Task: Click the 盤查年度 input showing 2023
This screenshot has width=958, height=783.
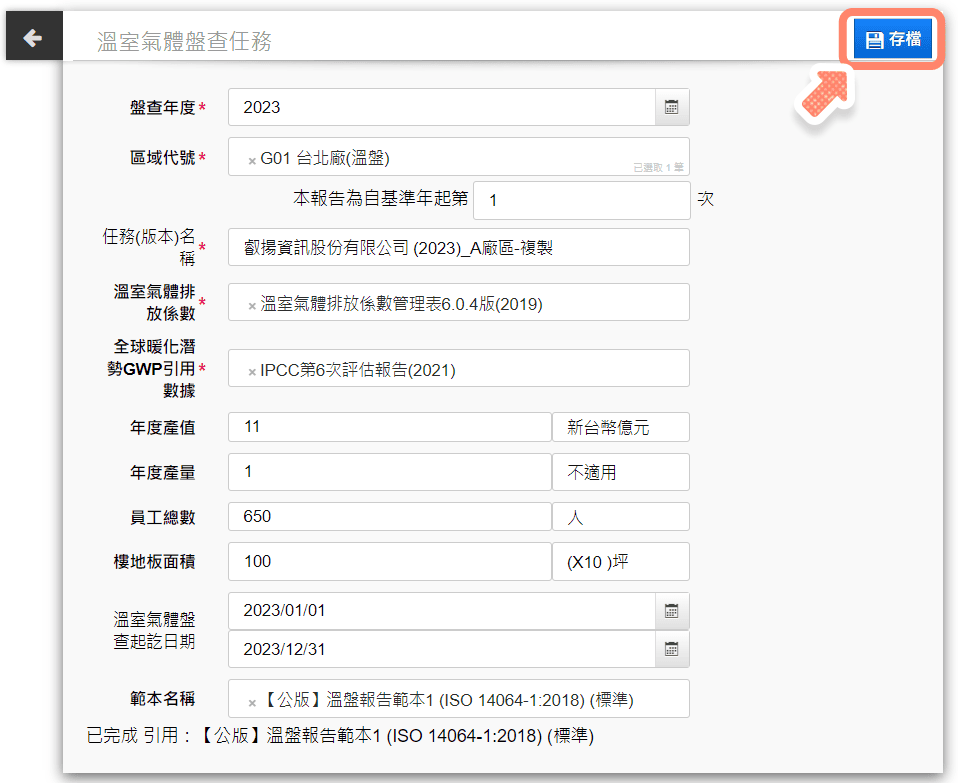Action: point(440,108)
